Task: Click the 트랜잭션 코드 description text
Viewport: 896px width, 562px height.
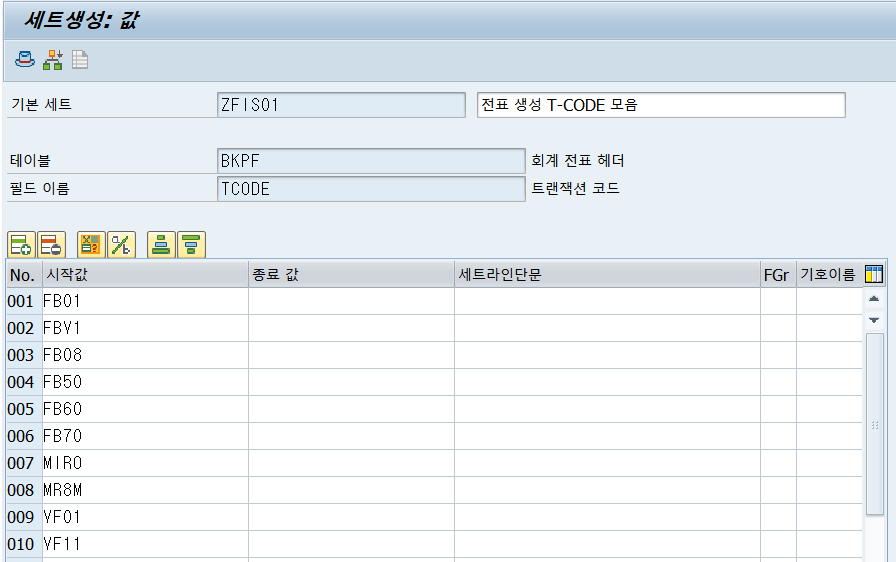Action: 575,188
